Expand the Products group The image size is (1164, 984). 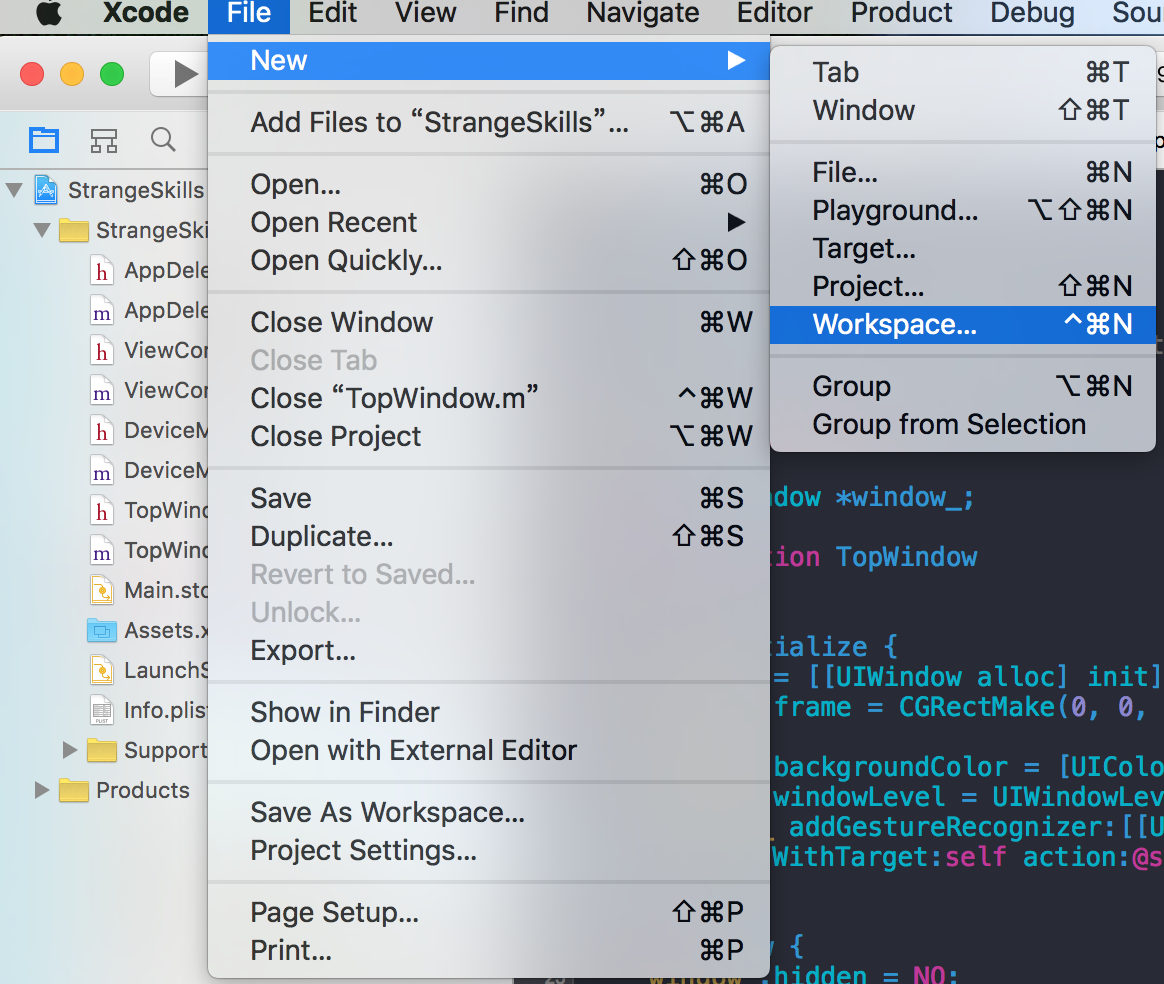(42, 790)
